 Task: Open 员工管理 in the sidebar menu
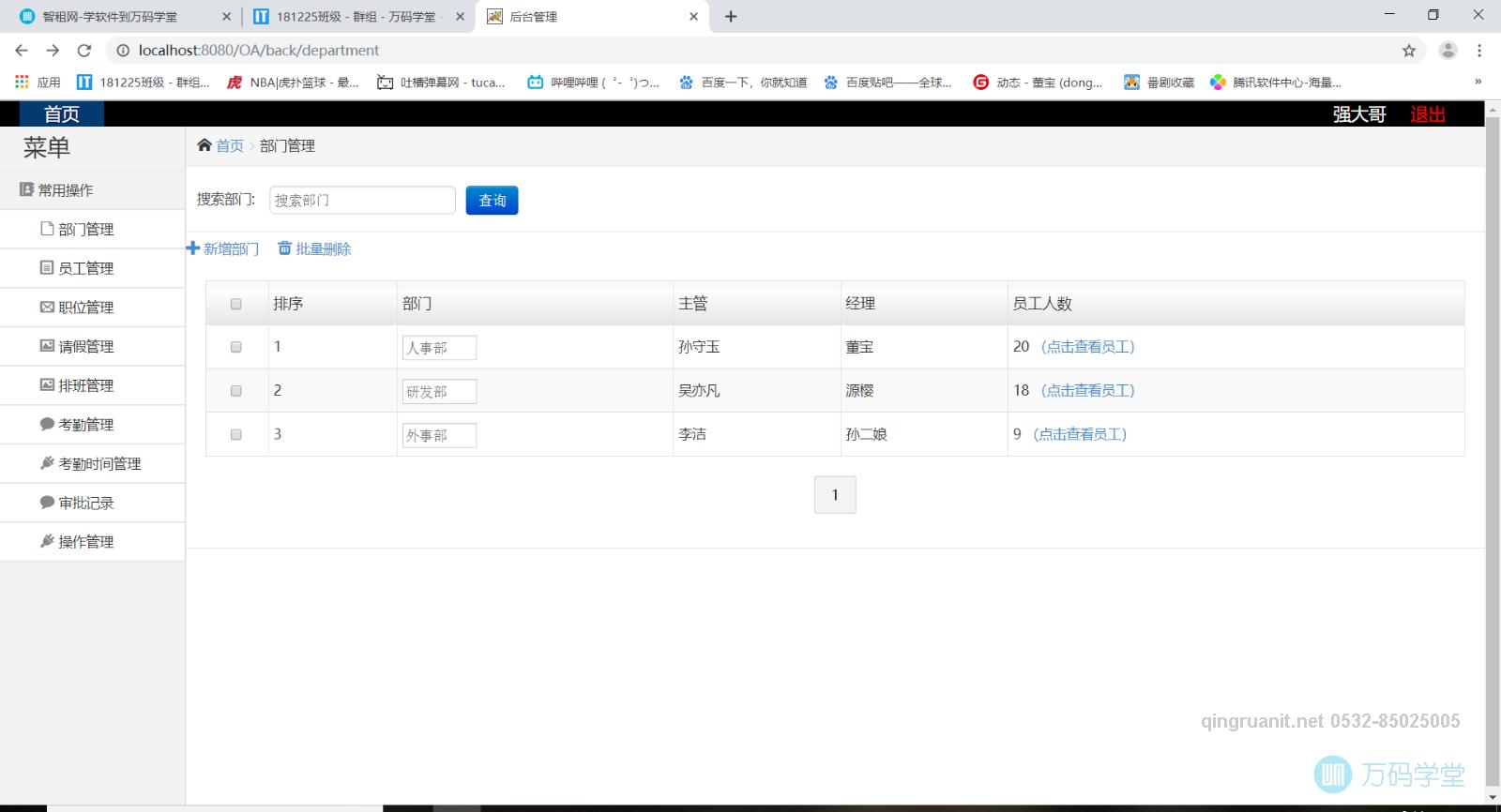click(x=92, y=268)
